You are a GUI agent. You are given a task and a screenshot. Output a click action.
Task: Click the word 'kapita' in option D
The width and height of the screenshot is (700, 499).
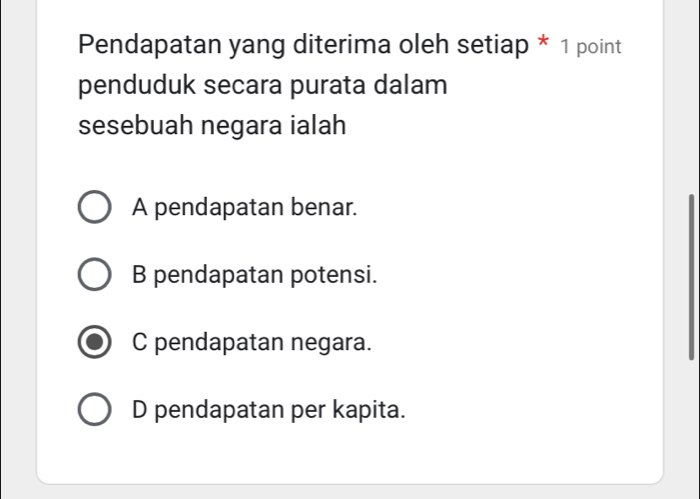click(x=370, y=410)
